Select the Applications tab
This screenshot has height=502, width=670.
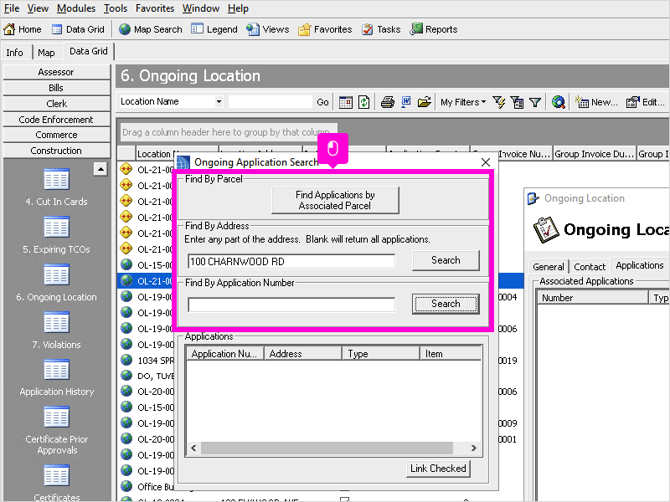point(639,265)
